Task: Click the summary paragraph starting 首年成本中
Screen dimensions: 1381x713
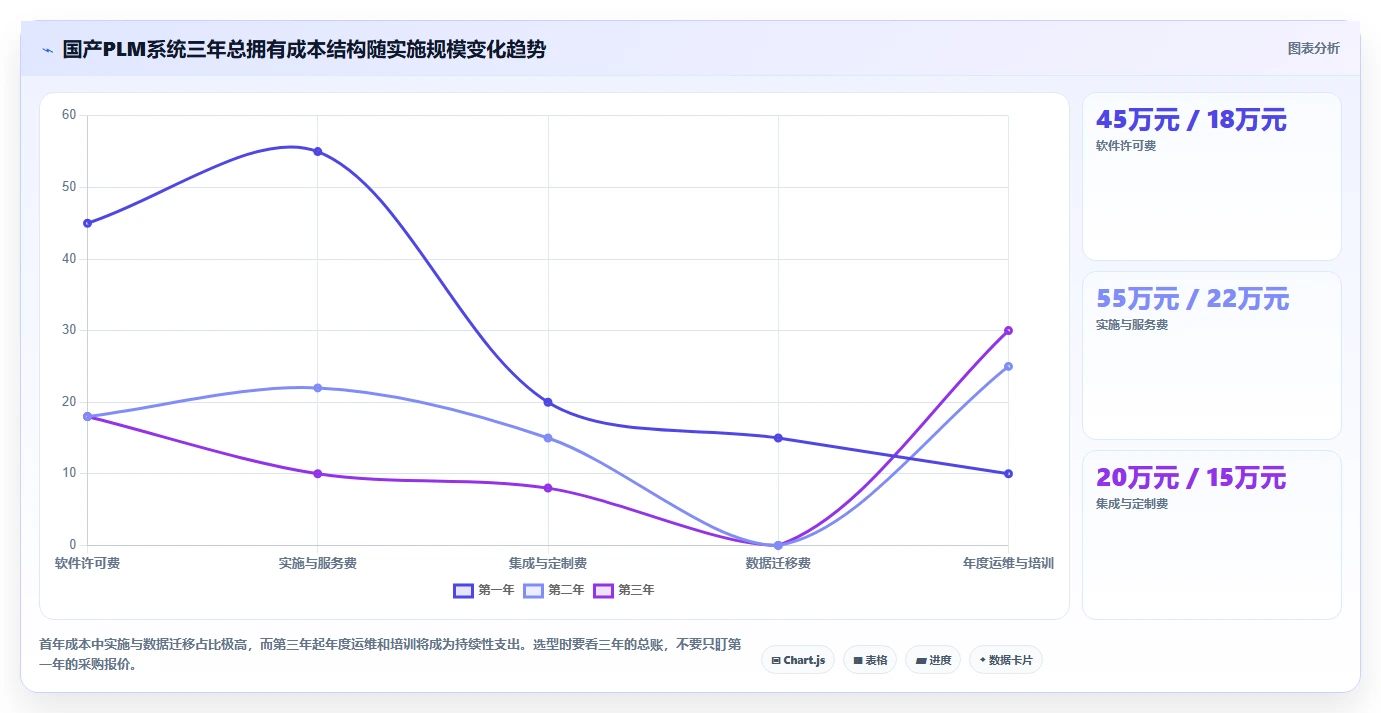Action: 390,654
